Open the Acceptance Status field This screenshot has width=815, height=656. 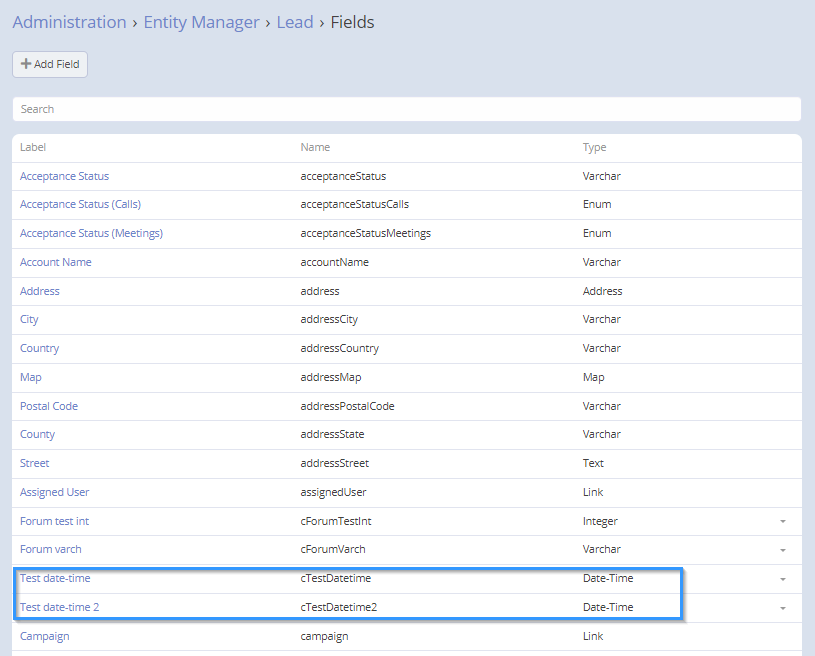(x=64, y=176)
